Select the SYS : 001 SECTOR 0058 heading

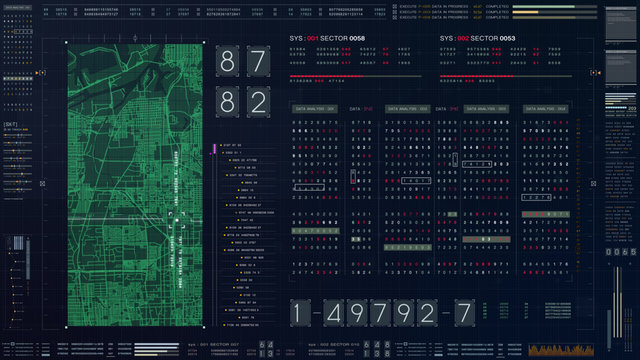[327, 38]
